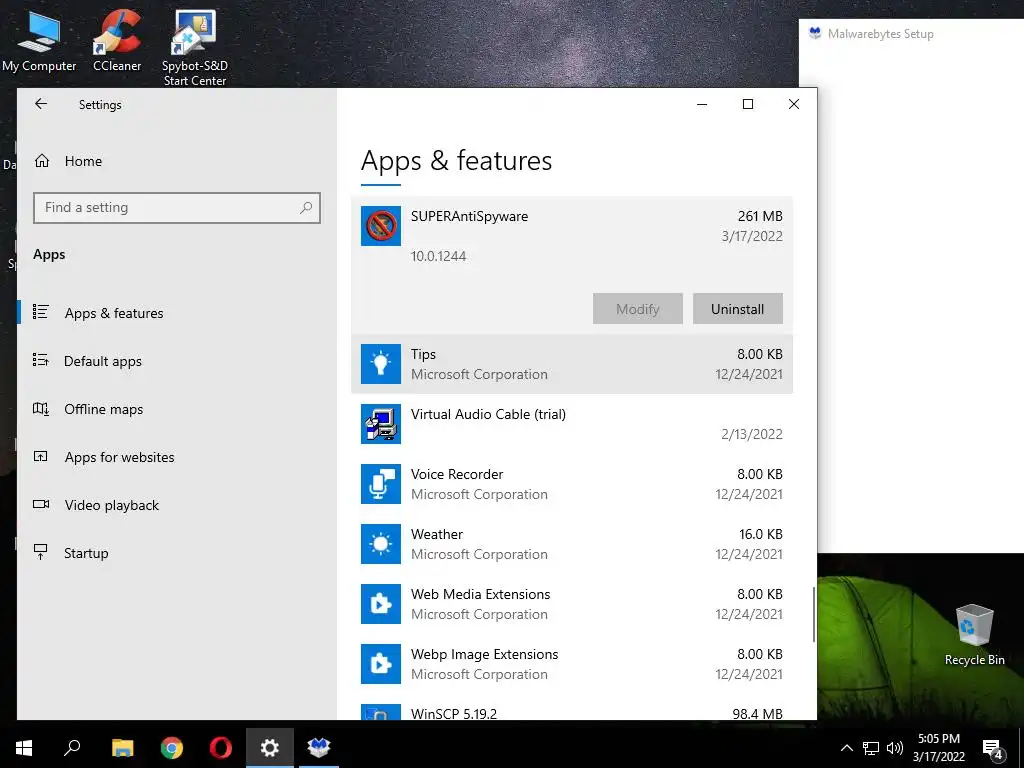
Task: Select the WinSCP 5.19.2 entry
Action: (572, 712)
